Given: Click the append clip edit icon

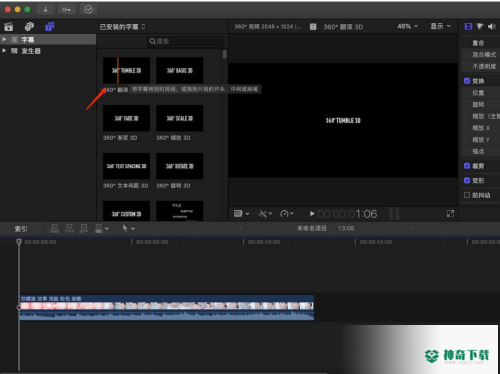Looking at the screenshot, I should click(84, 228).
